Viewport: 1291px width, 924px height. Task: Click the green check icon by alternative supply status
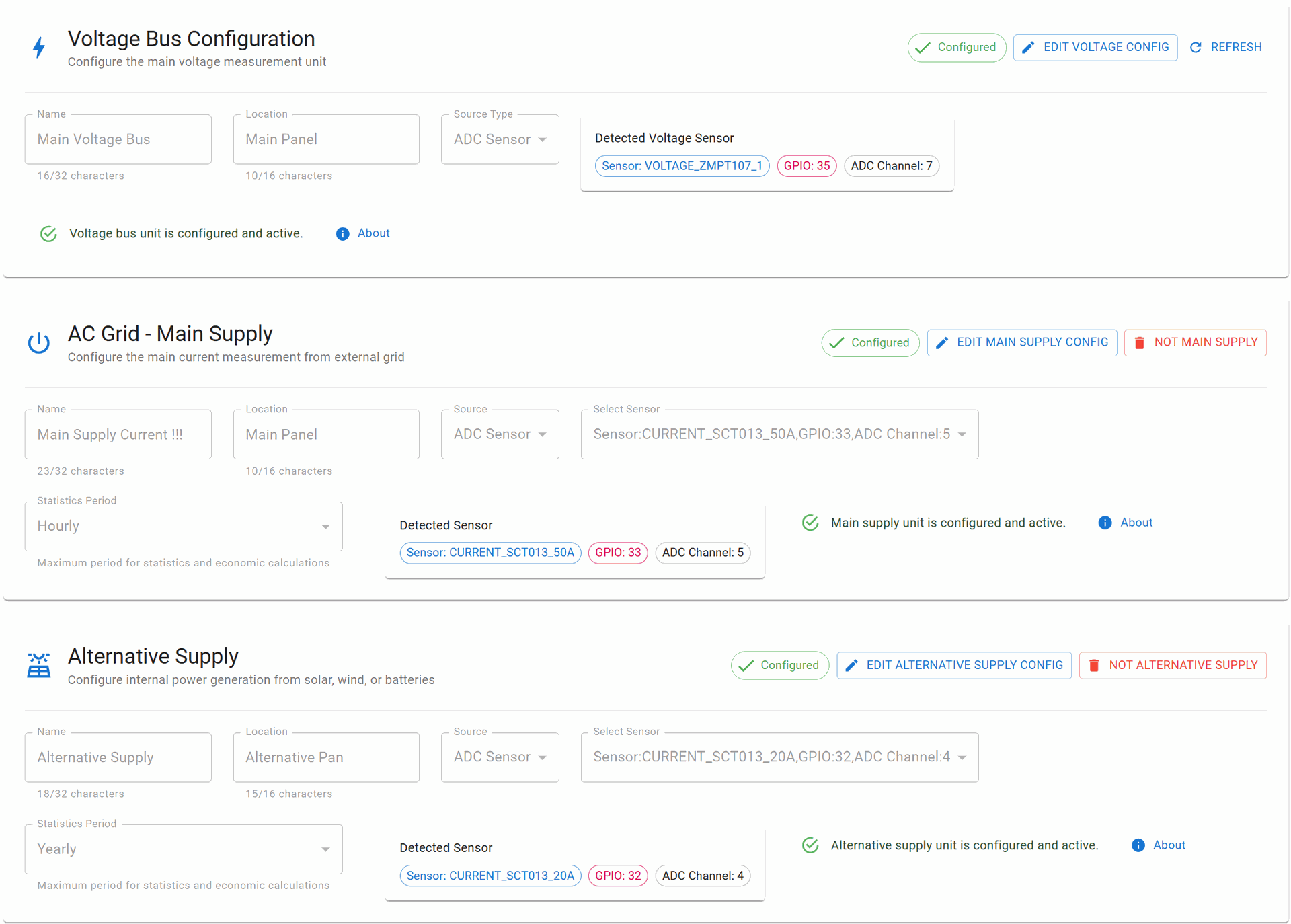pos(810,845)
